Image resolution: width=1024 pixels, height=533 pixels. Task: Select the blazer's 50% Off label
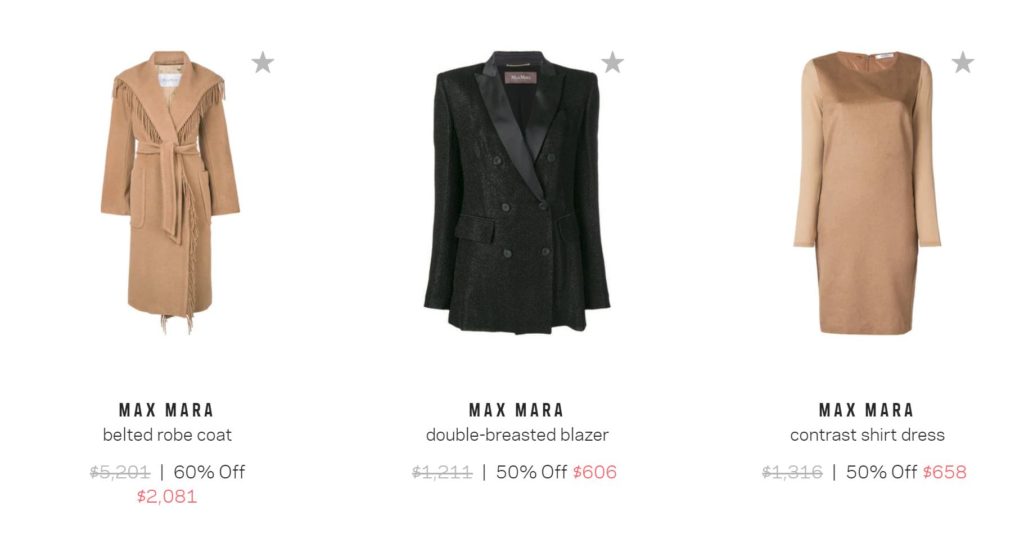pyautogui.click(x=531, y=472)
